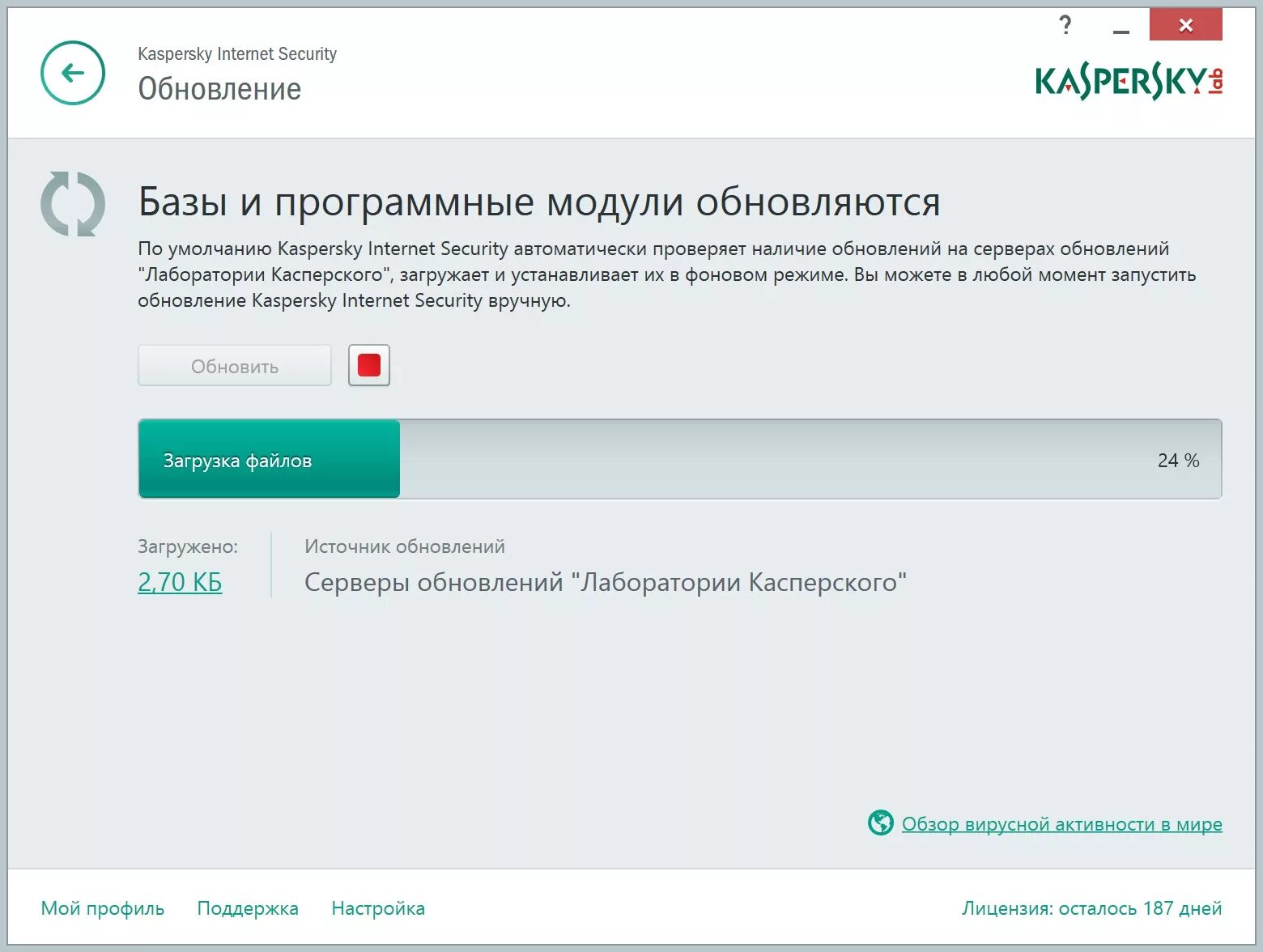Screen dimensions: 1263x952
Task: Open Настройка link
Action: pyautogui.click(x=378, y=908)
